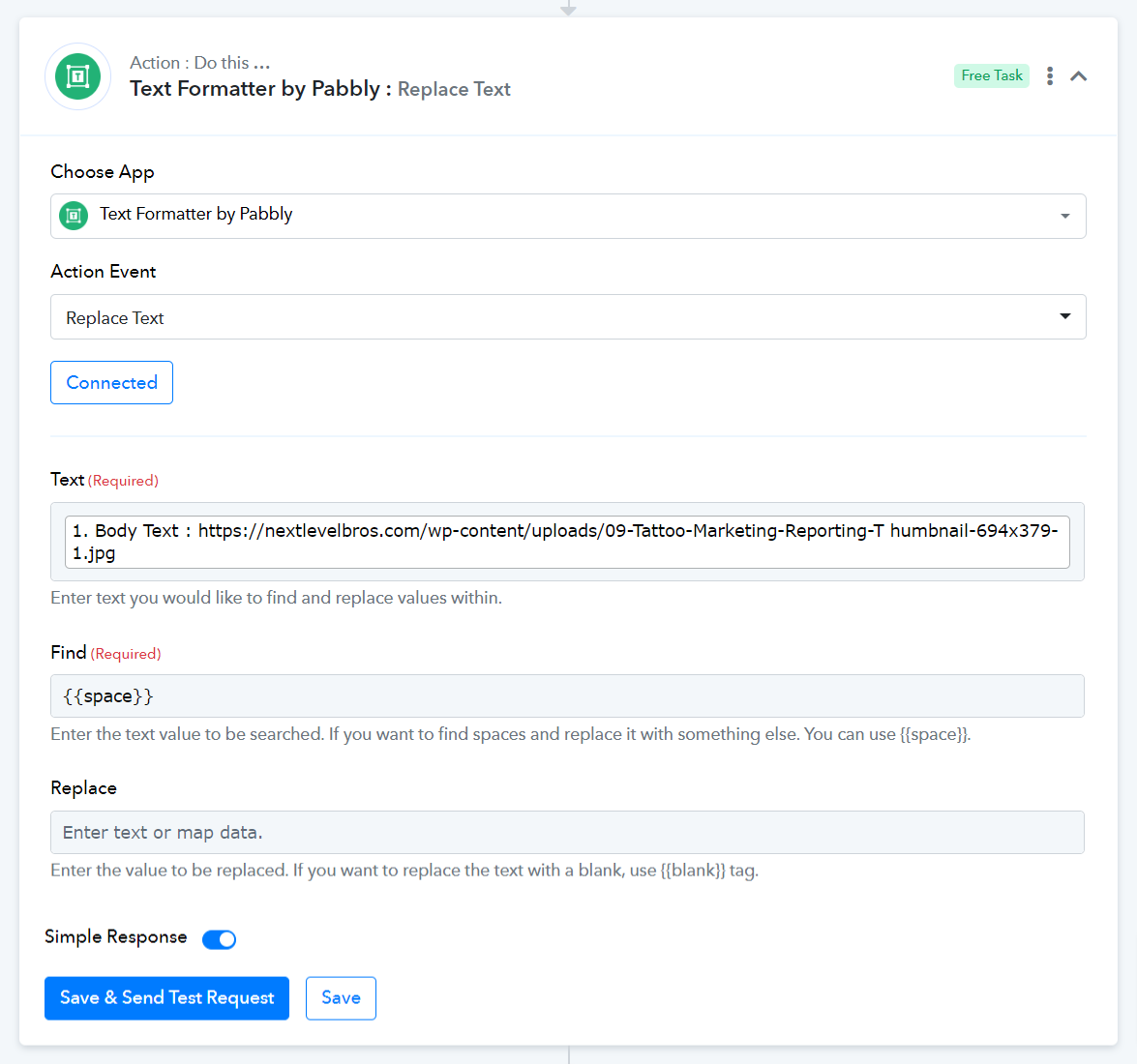Open the Action Event dropdown

click(568, 316)
